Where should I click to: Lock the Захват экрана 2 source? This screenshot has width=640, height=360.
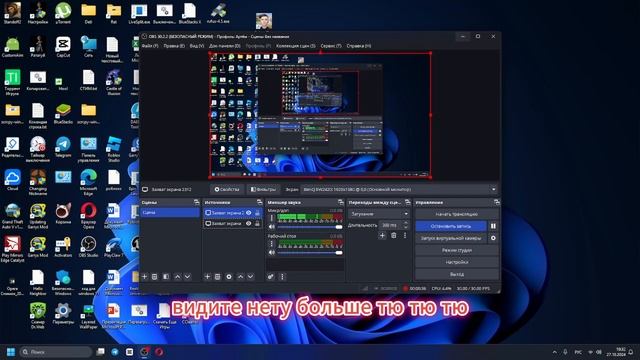257,213
